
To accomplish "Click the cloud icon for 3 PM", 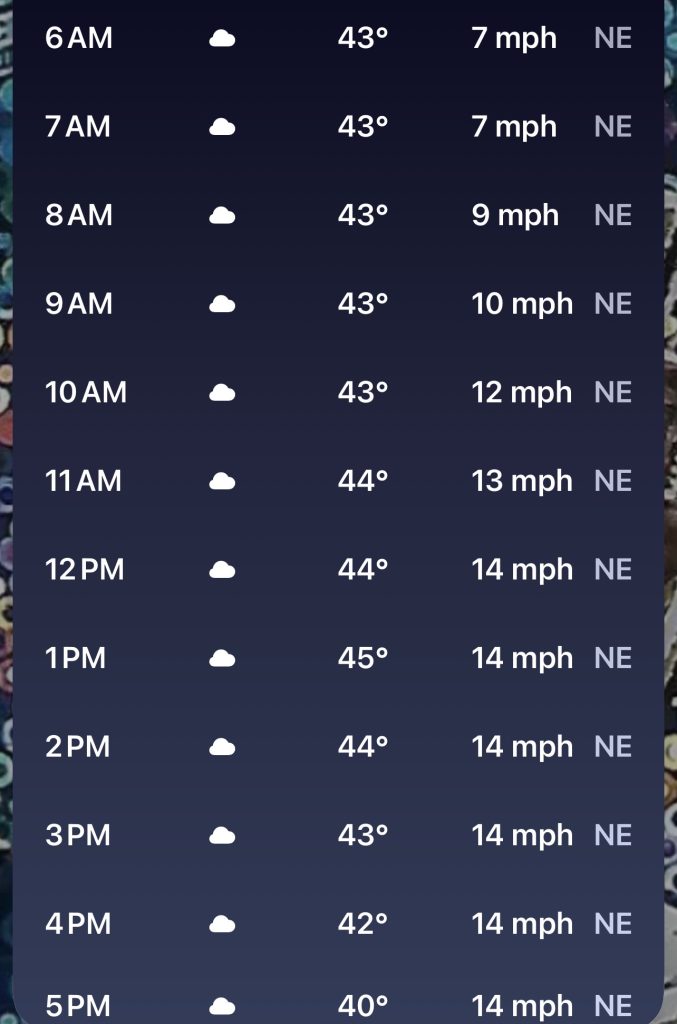I will pos(222,835).
